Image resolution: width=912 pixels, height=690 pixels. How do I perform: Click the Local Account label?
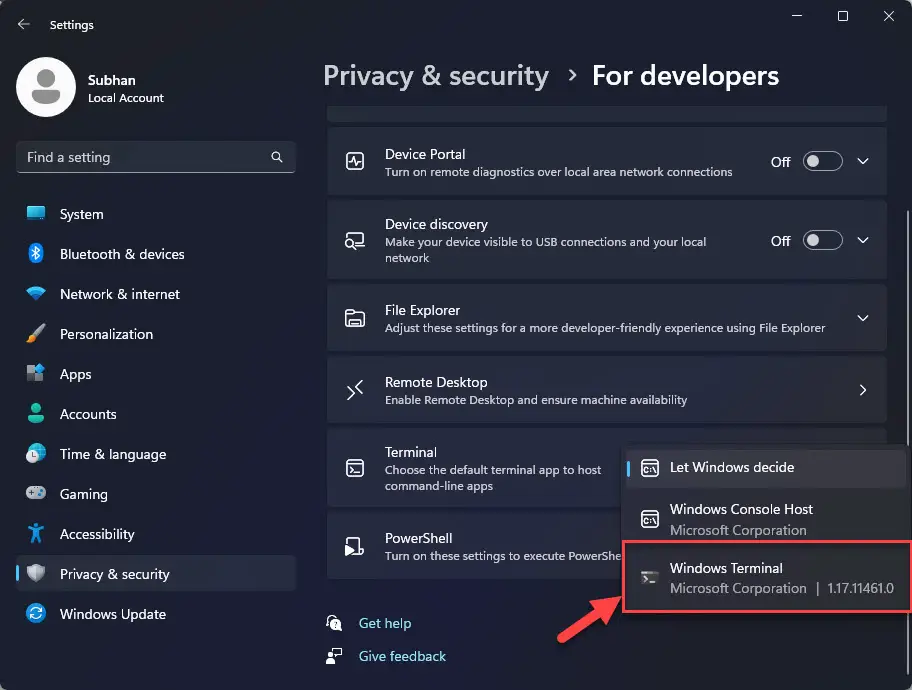pos(126,98)
